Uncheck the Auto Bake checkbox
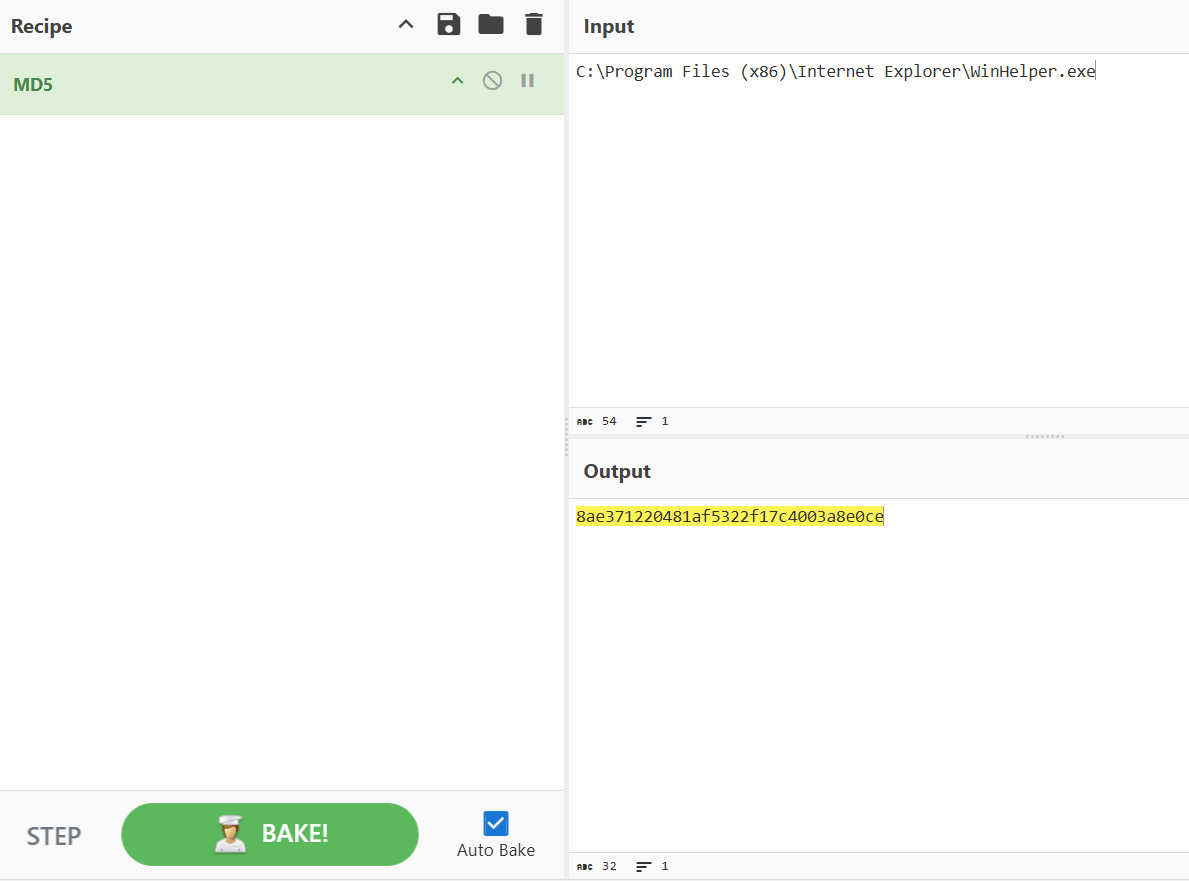 coord(496,823)
